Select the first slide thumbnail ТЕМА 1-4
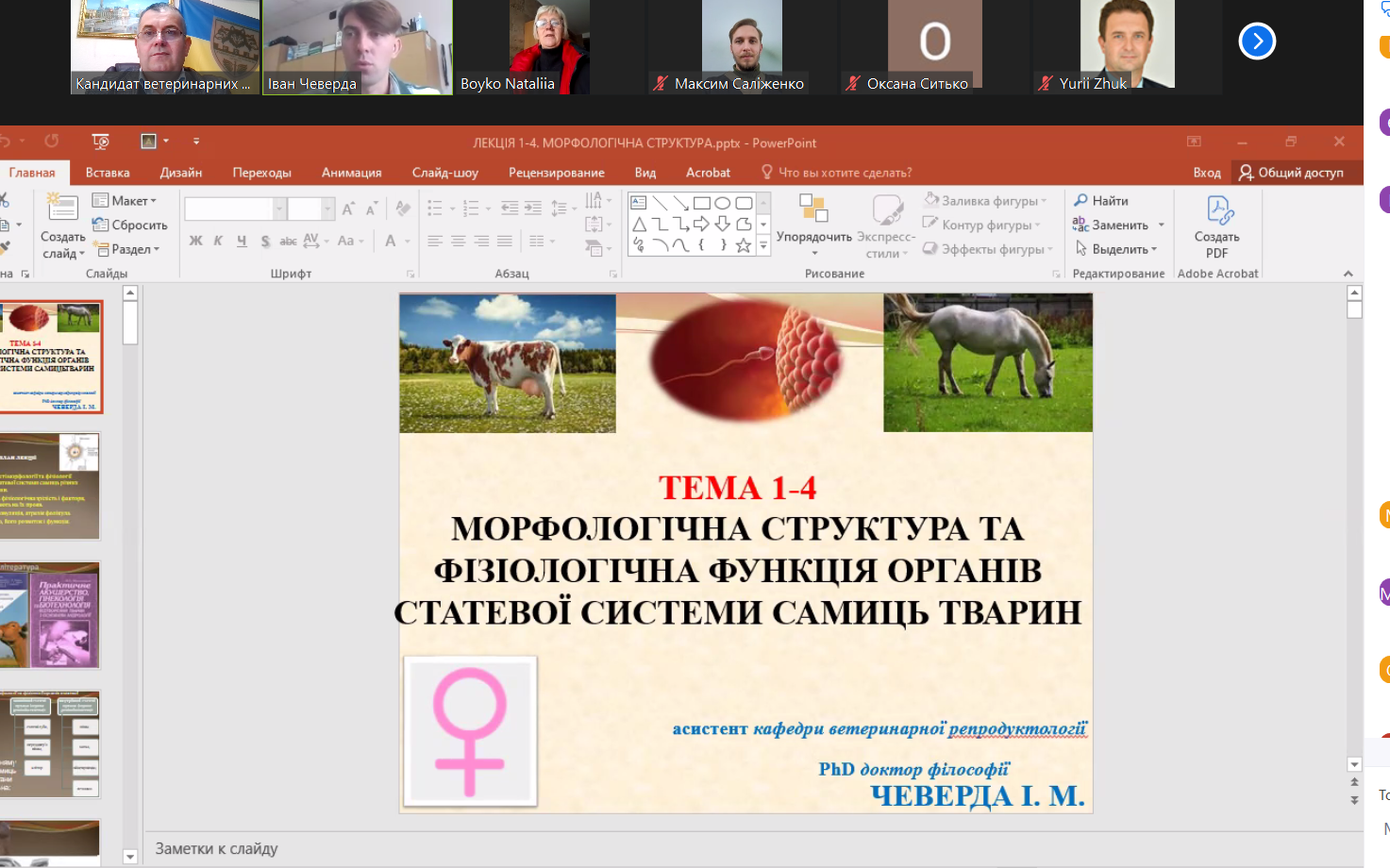 click(x=51, y=357)
